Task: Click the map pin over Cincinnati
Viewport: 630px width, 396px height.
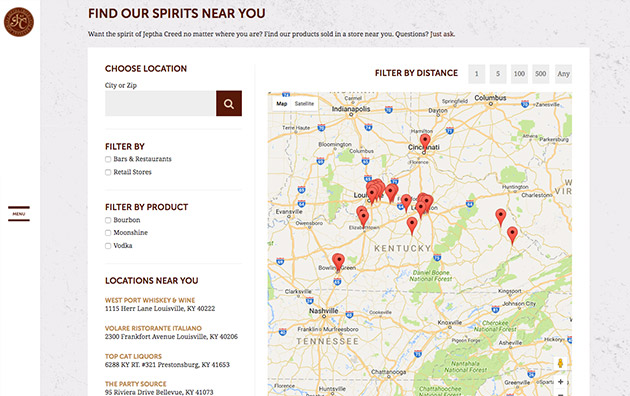Action: [425, 143]
